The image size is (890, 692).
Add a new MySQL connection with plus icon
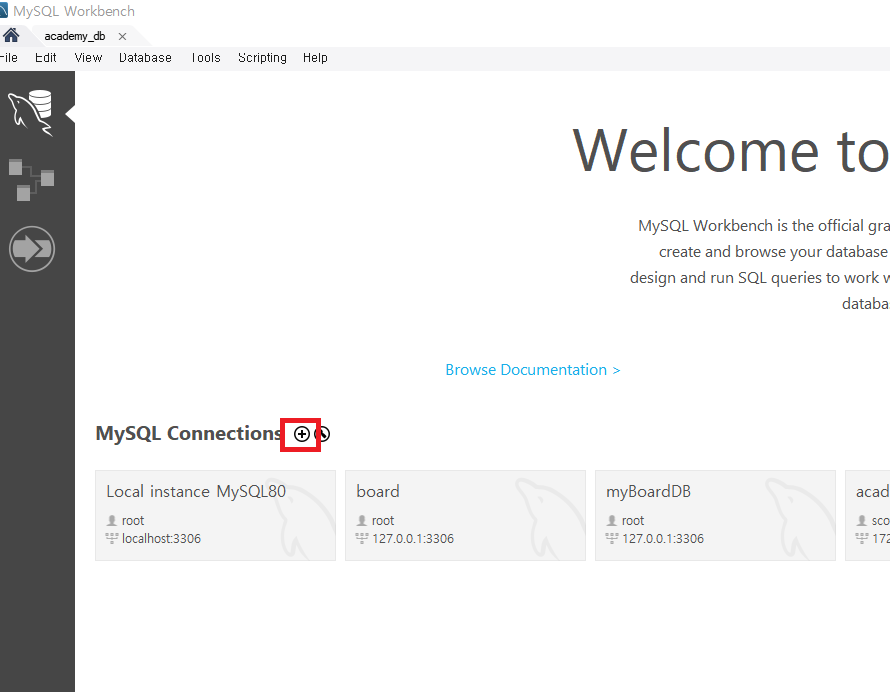click(301, 434)
